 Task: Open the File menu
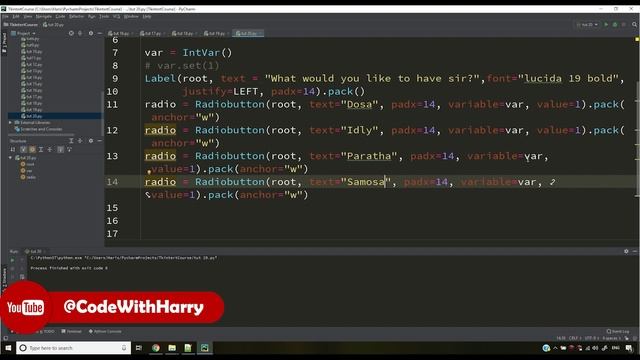point(5,16)
